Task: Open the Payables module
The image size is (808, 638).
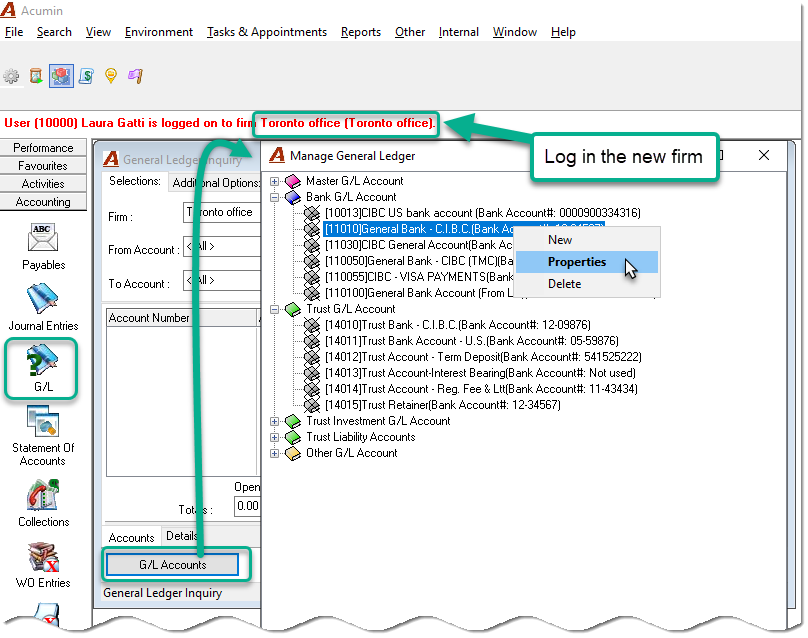Action: 43,247
